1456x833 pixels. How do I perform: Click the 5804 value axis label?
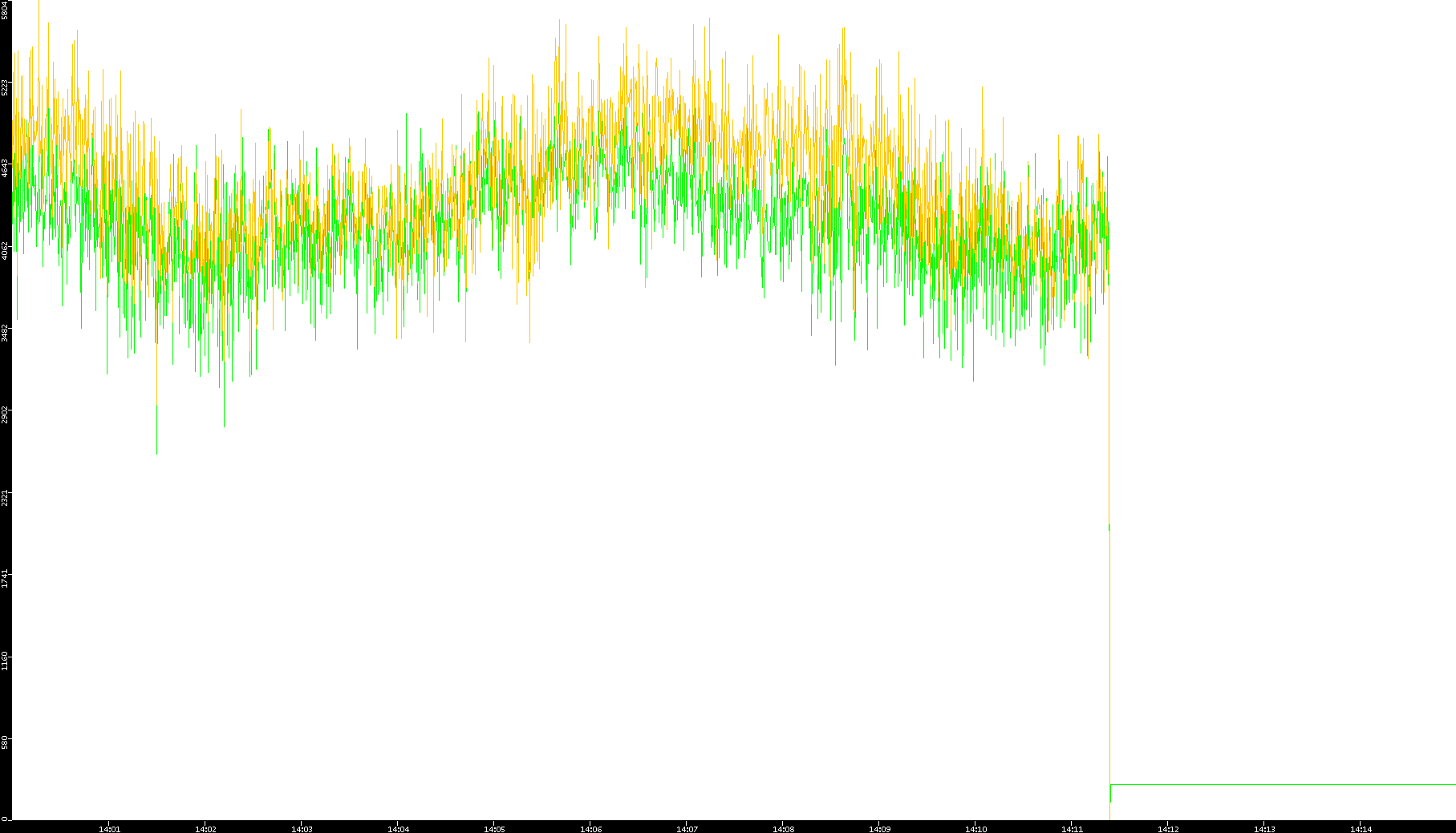pyautogui.click(x=5, y=10)
